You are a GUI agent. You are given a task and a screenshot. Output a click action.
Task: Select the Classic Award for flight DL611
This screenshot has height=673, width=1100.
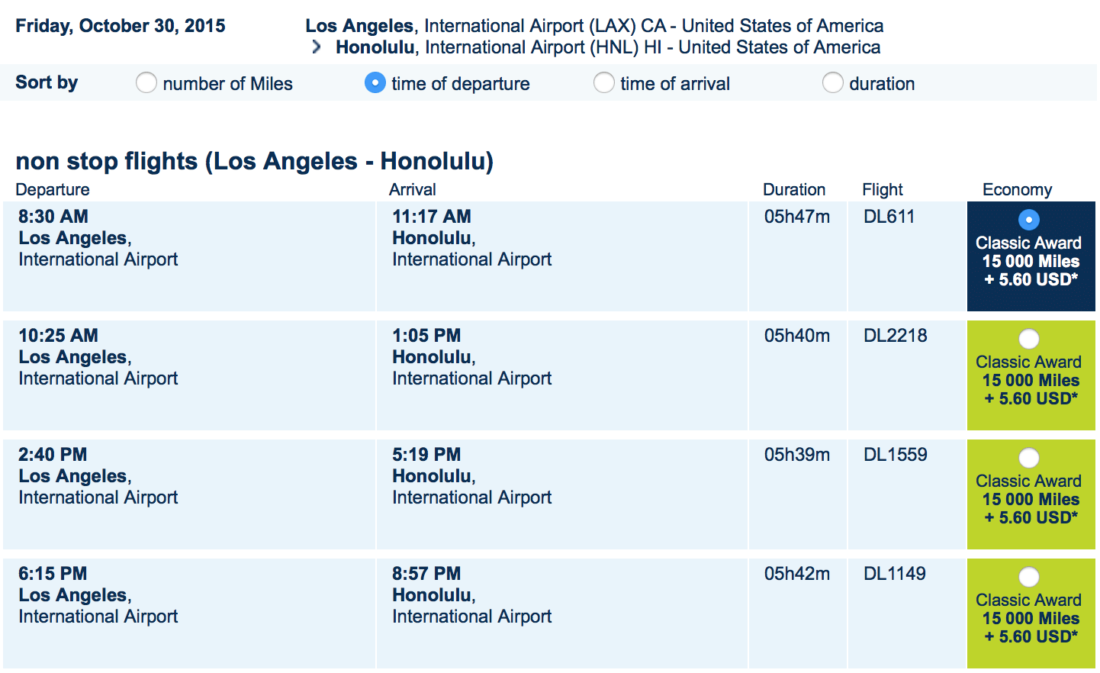1029,219
